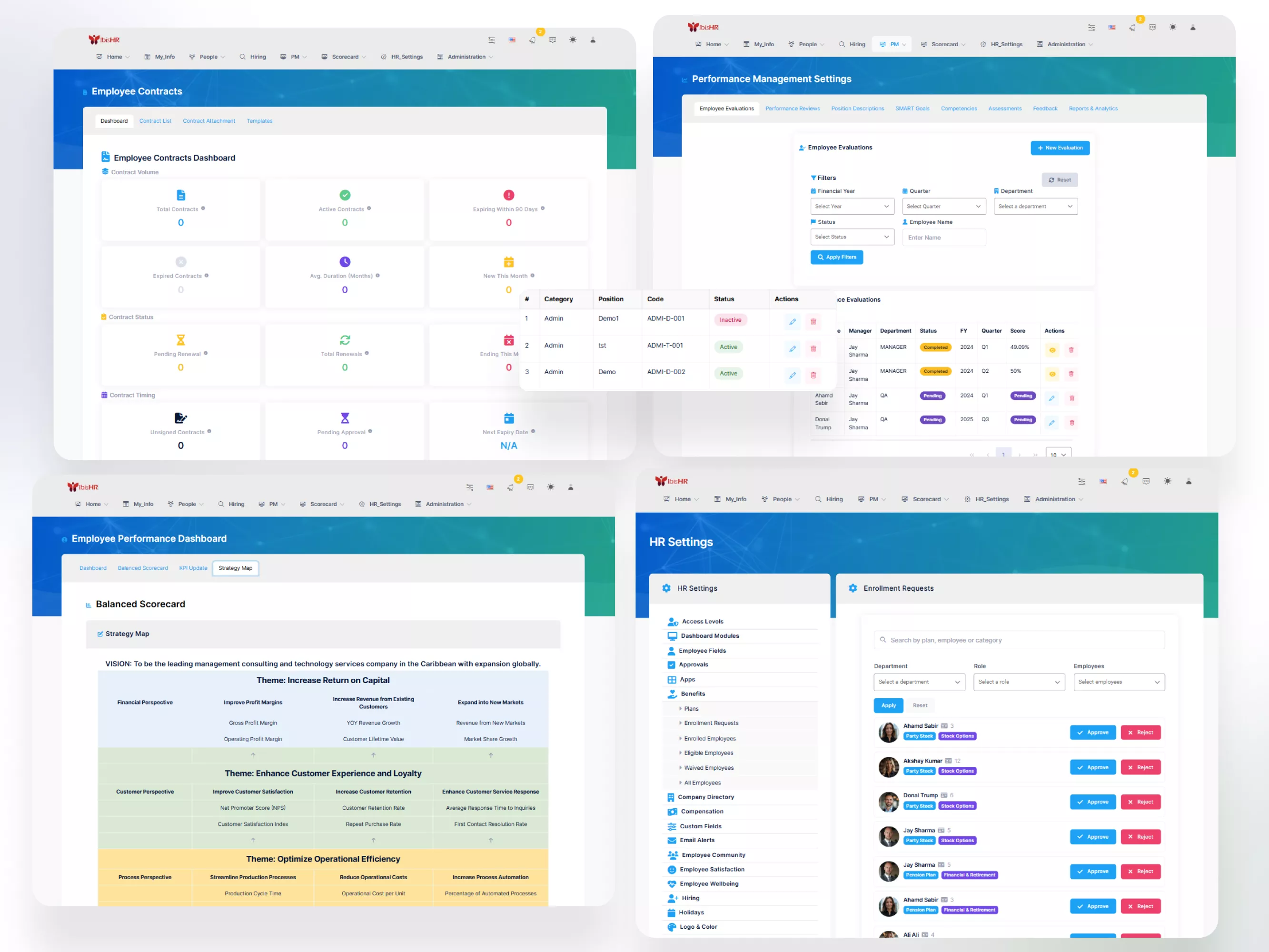This screenshot has width=1269, height=952.
Task: Click info dot beside Expiring Within 90 Days
Action: [x=543, y=208]
